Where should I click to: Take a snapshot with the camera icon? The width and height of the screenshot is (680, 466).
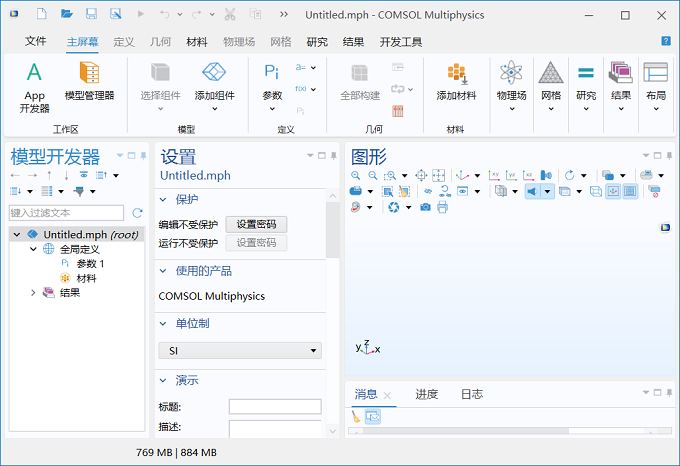425,208
